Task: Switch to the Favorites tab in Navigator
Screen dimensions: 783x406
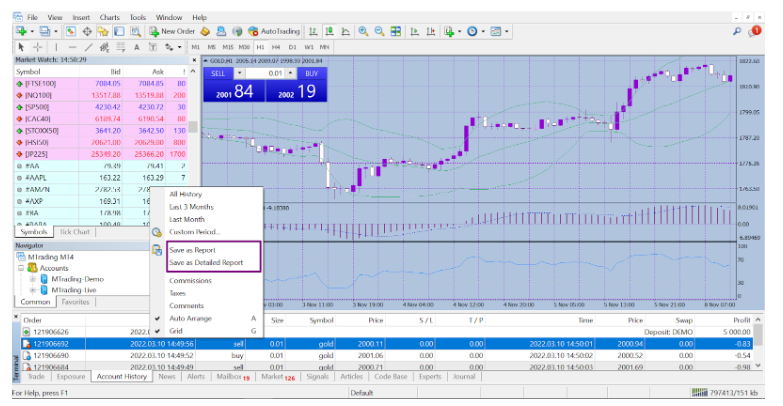Action: [x=75, y=302]
